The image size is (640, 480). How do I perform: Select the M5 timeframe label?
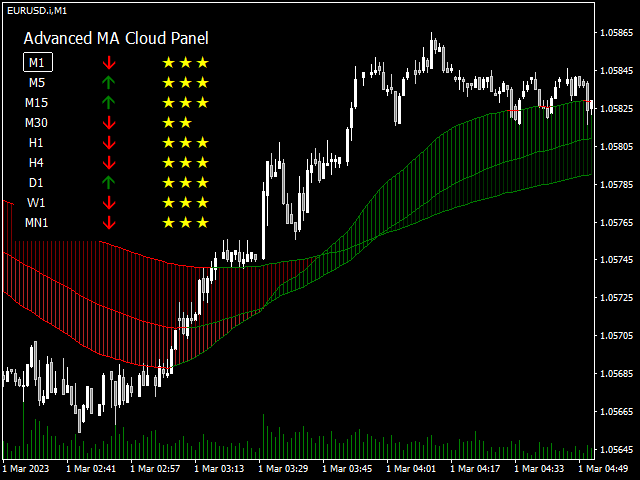(x=37, y=83)
